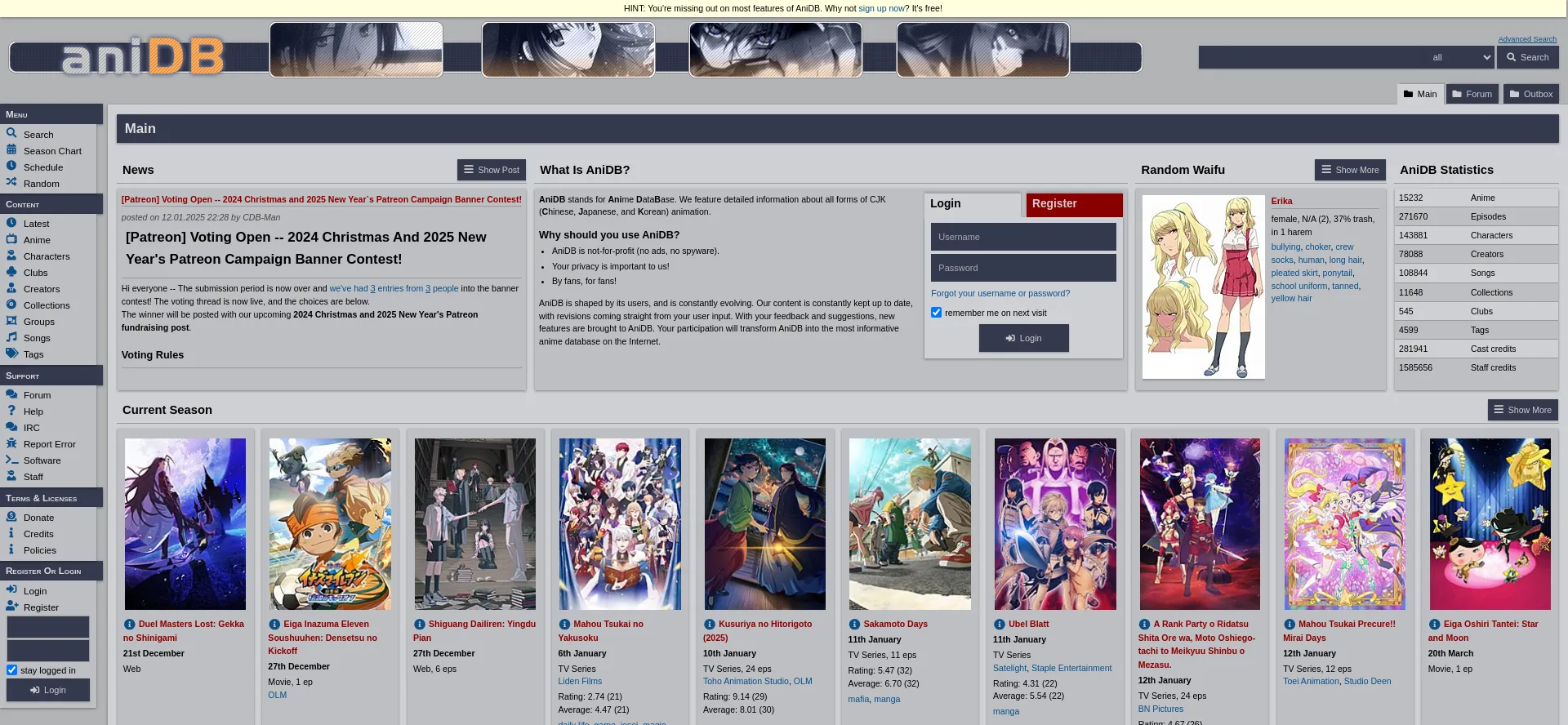Switch to the Forum tab at top right
This screenshot has height=725, width=1568.
1472,94
